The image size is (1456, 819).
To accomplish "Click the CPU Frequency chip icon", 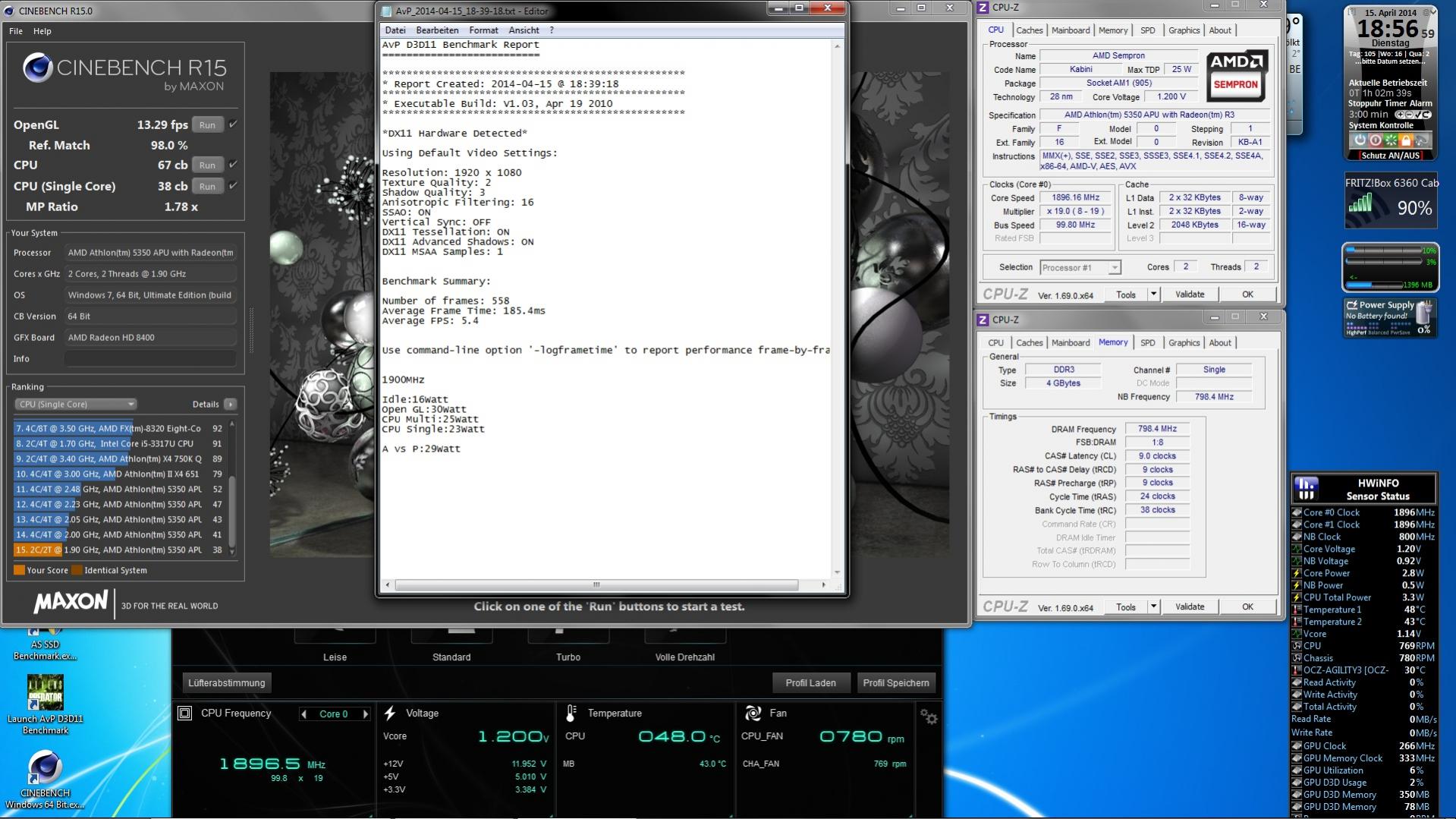I will click(184, 713).
